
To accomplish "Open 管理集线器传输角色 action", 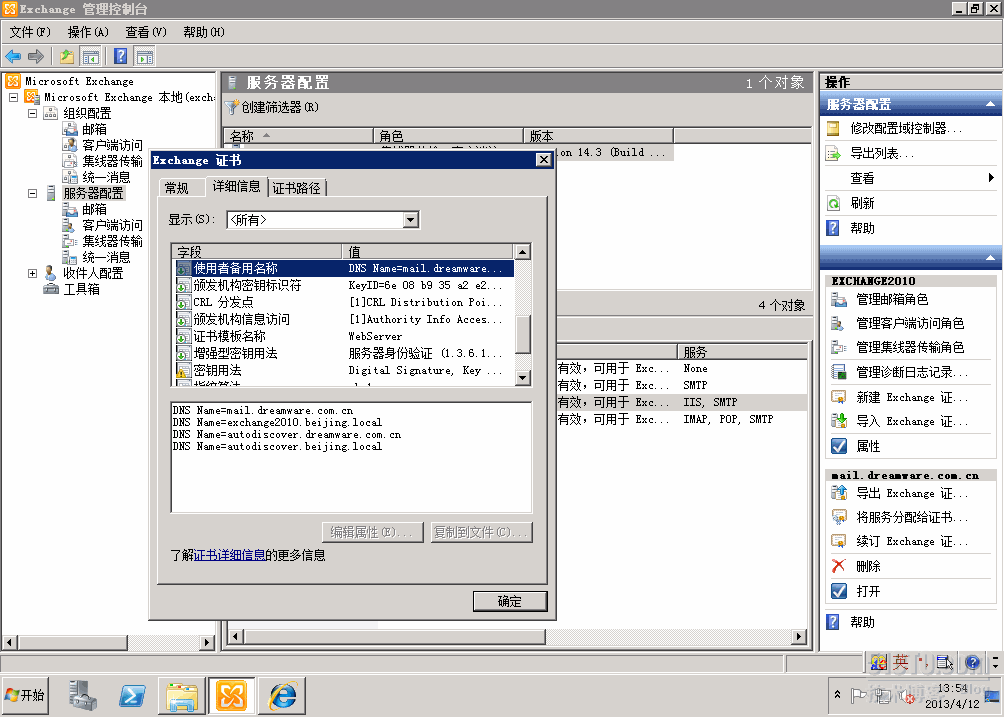I will 910,348.
